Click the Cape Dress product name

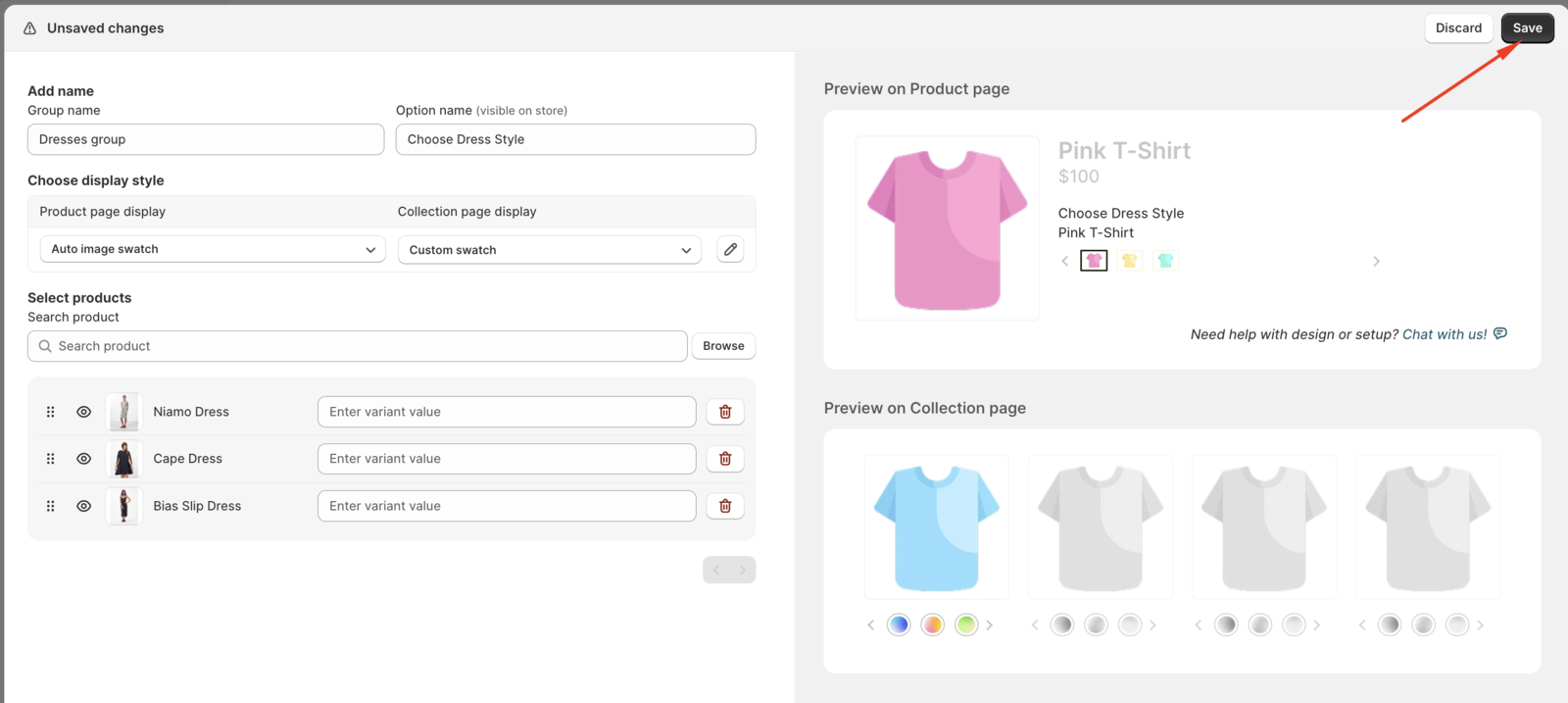click(x=188, y=459)
